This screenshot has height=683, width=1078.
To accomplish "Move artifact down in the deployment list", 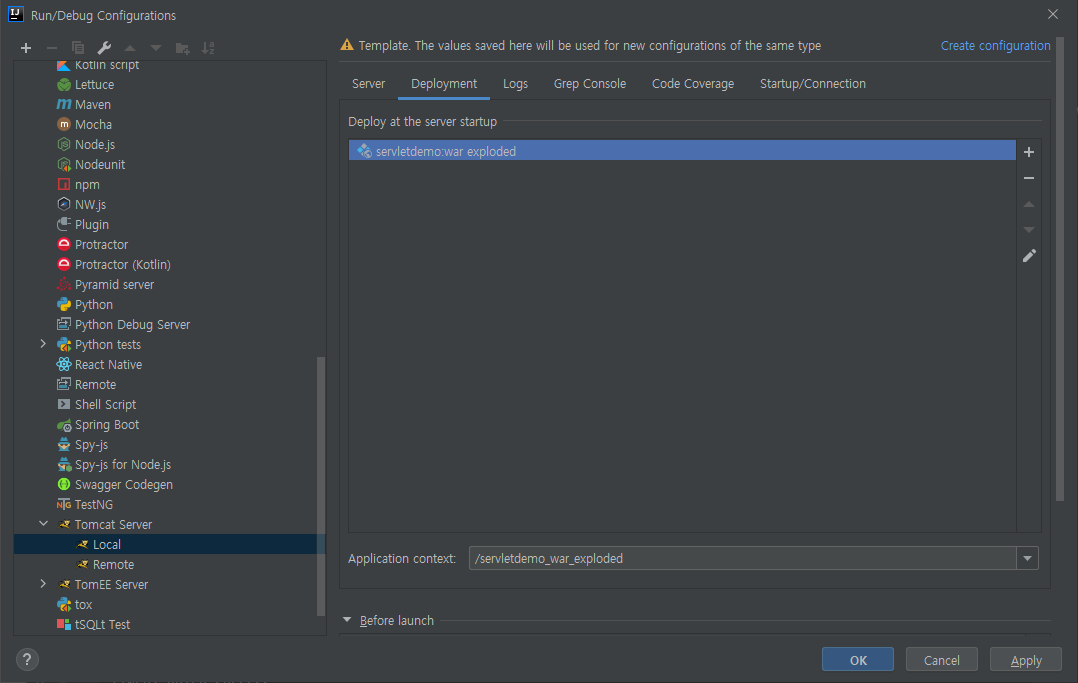I will click(1028, 230).
